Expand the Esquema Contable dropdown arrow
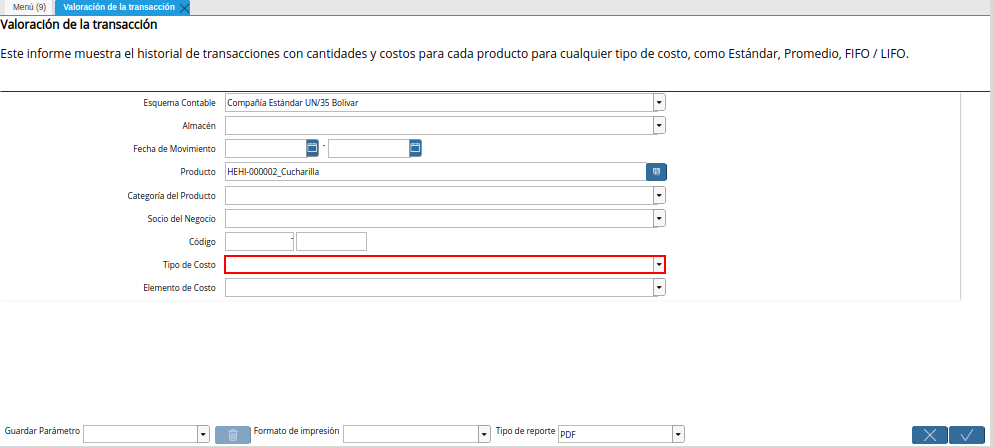This screenshot has width=993, height=447. (659, 102)
